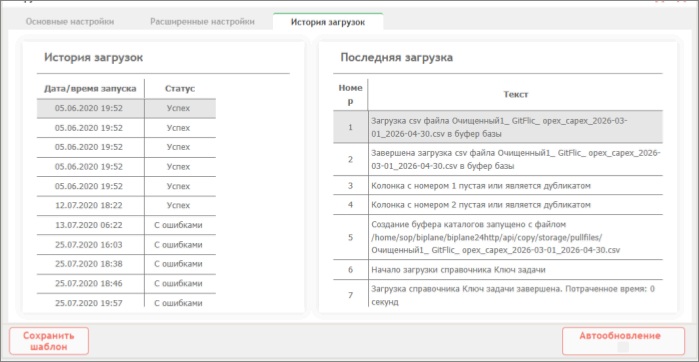Click log row number 6 cell
The height and width of the screenshot is (362, 699).
[x=350, y=270]
